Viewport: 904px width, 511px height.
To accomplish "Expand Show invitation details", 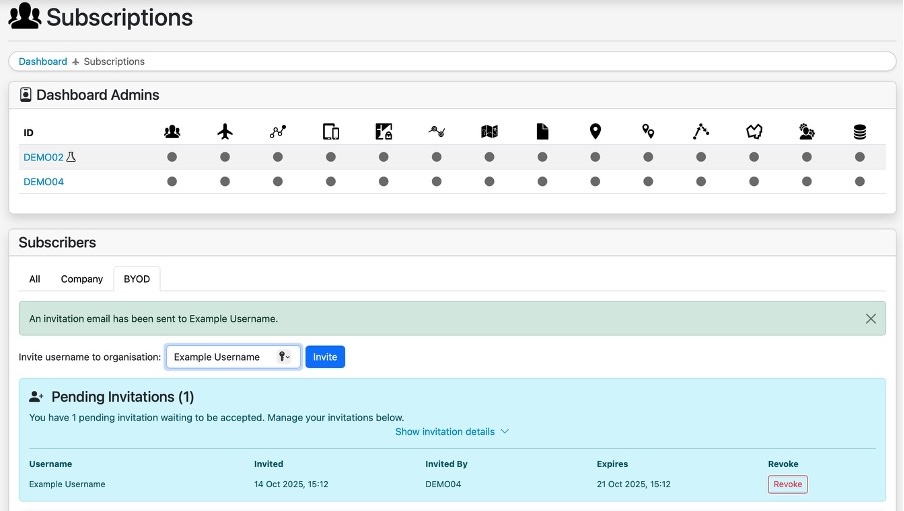I will [x=452, y=432].
